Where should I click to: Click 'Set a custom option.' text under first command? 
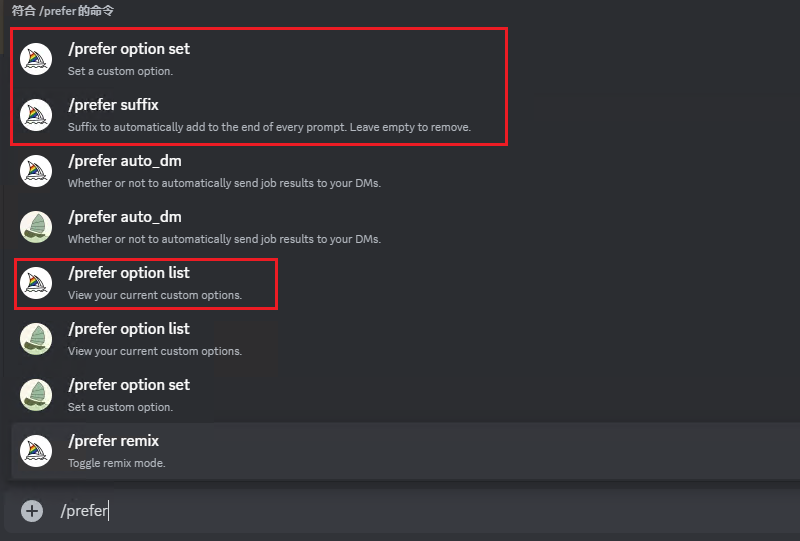[x=120, y=71]
